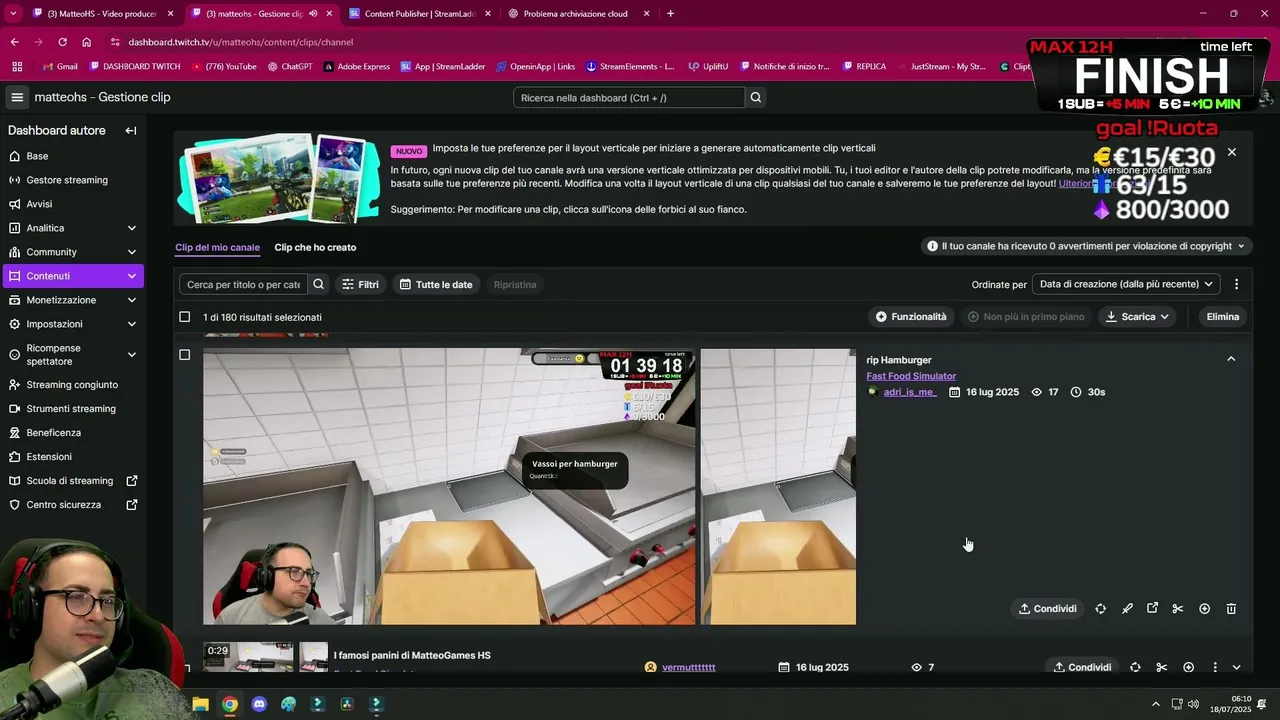1280x720 pixels.
Task: Open File Explorer from the taskbar
Action: pyautogui.click(x=200, y=704)
